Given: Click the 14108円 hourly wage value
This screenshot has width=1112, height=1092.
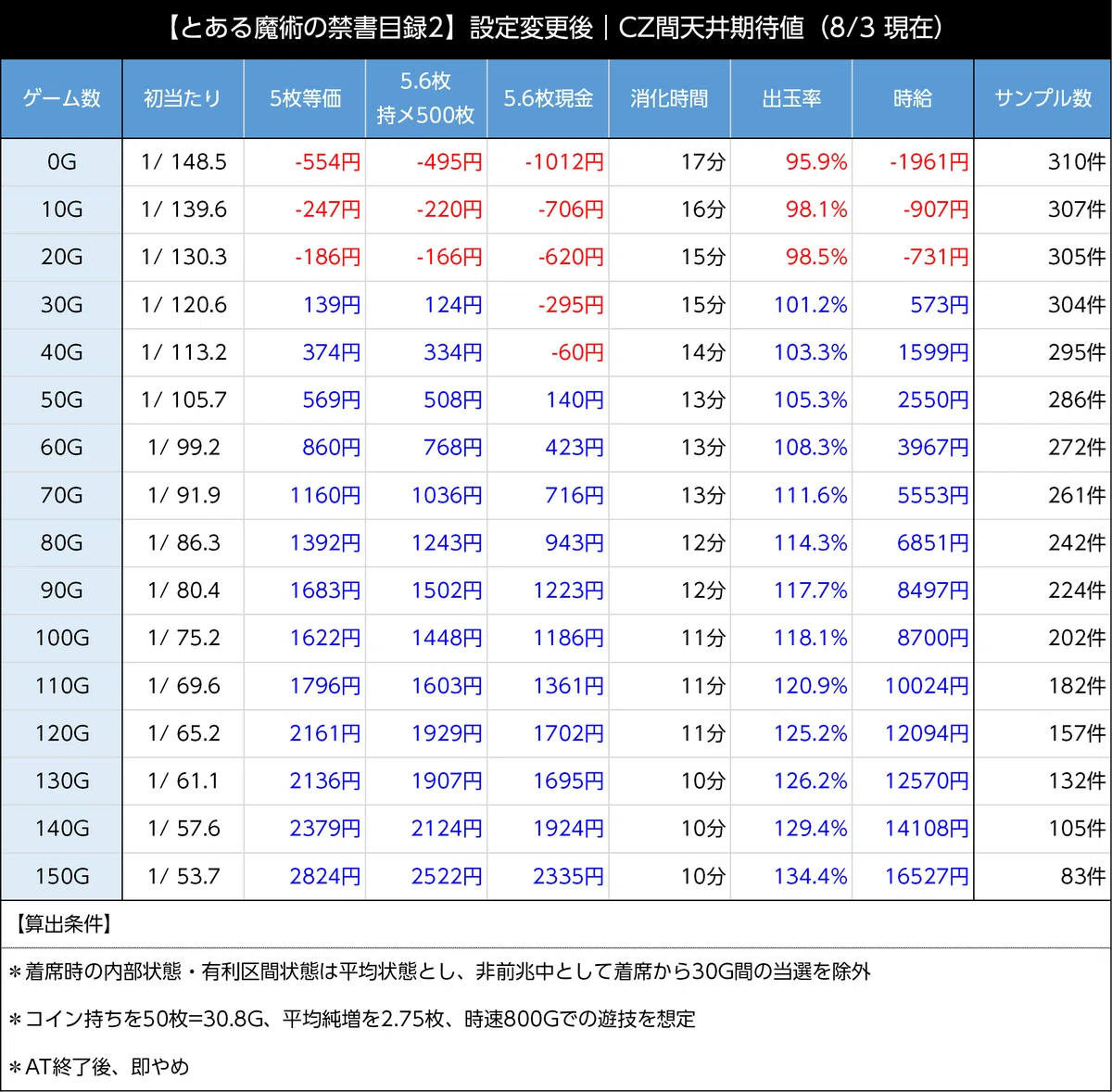Looking at the screenshot, I should point(927,829).
